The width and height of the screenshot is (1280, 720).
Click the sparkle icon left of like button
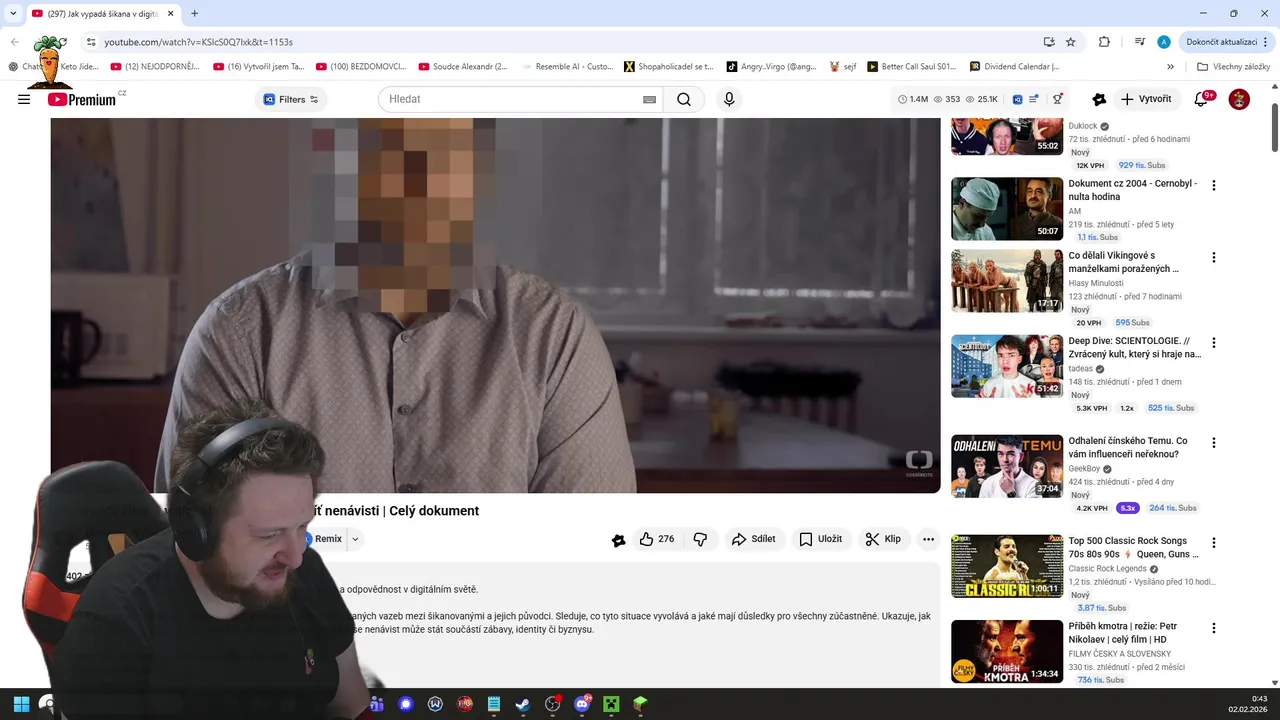tap(618, 540)
